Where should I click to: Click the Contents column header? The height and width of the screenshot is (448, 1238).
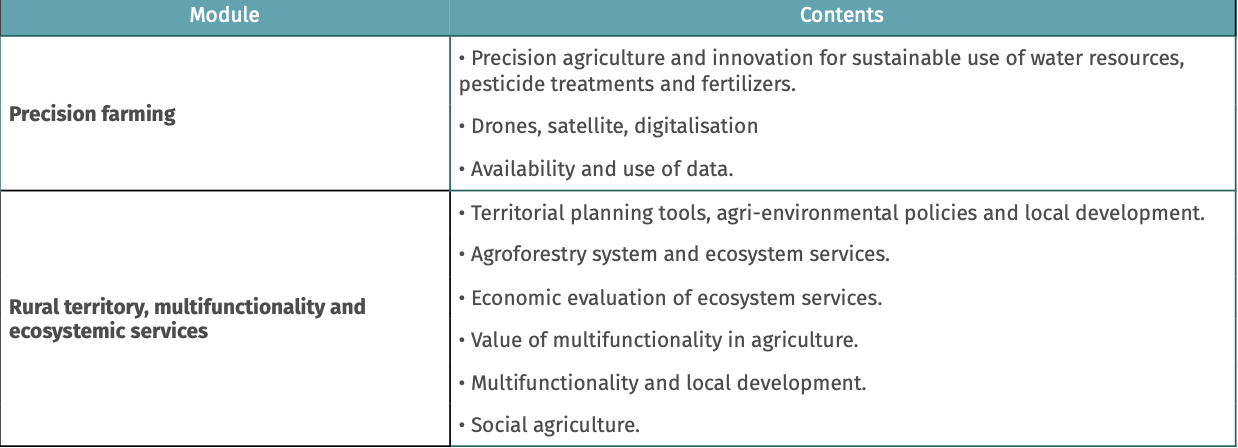843,16
